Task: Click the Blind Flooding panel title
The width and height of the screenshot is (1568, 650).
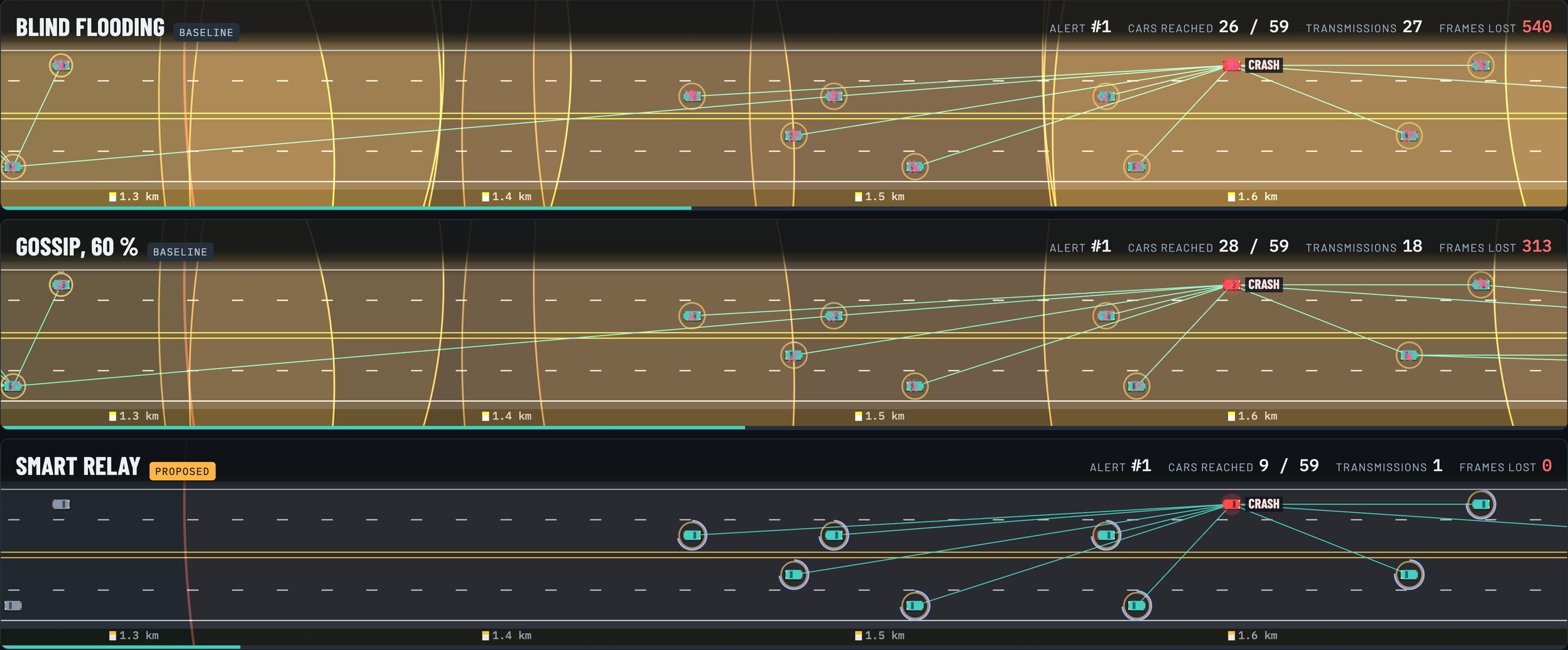Action: (90, 28)
